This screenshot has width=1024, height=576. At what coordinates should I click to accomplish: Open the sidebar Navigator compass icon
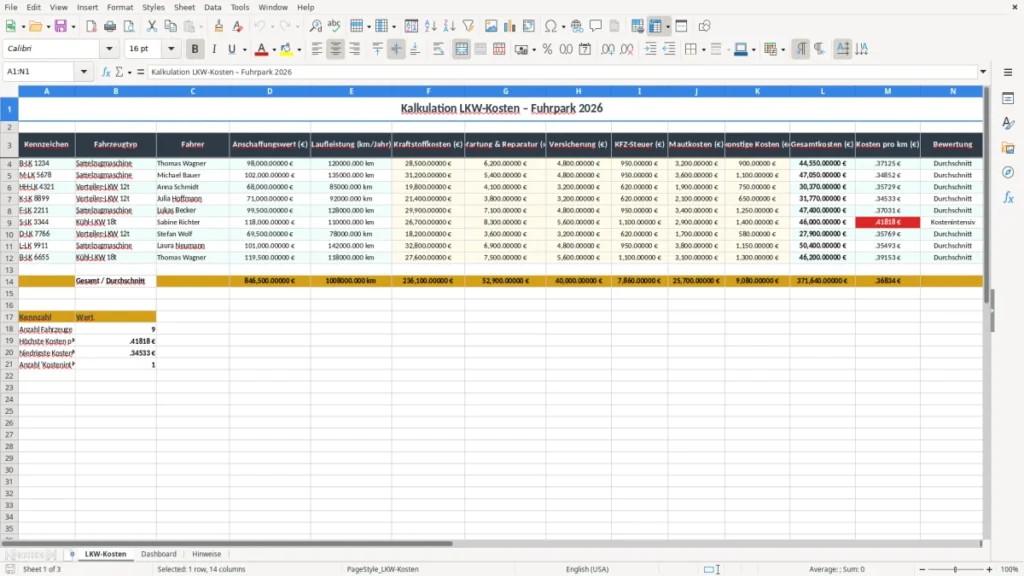pos(1008,172)
